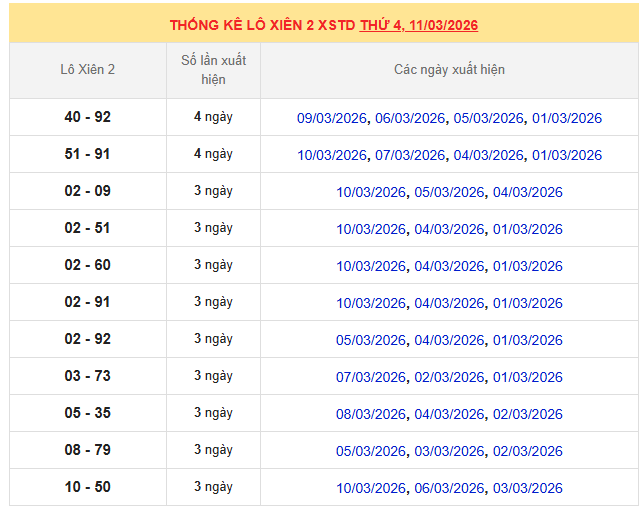
Task: Open 10/03/2026 link in 51 - 91 row
Action: coord(332,155)
